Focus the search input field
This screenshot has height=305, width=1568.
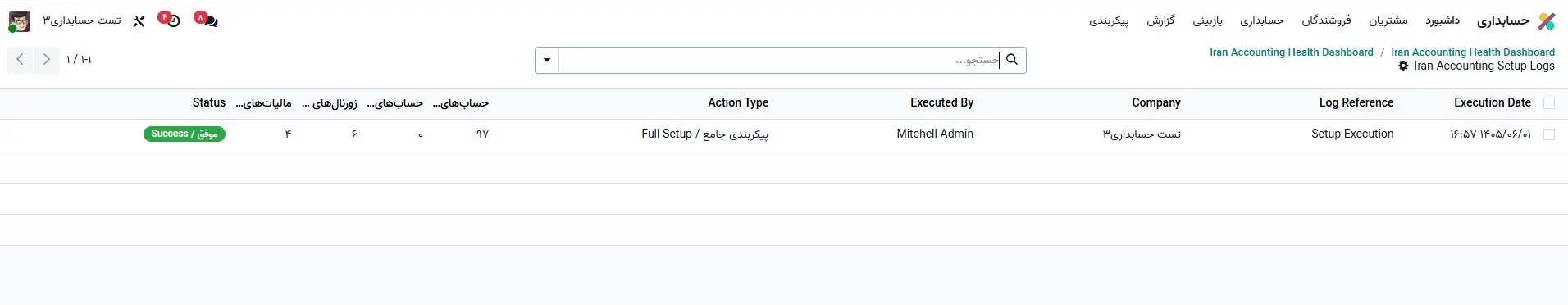click(779, 60)
